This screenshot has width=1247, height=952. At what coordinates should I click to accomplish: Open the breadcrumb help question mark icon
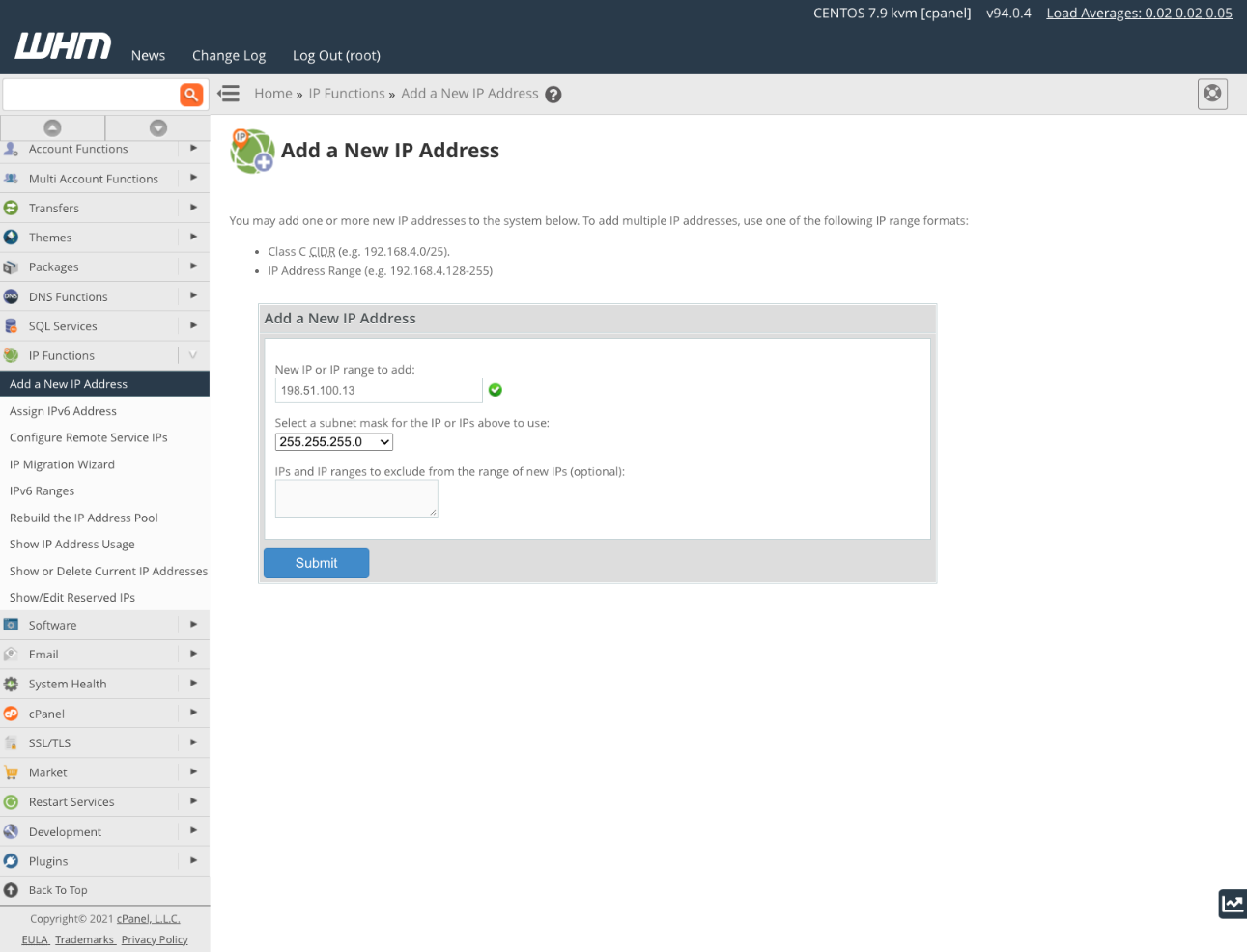point(553,94)
